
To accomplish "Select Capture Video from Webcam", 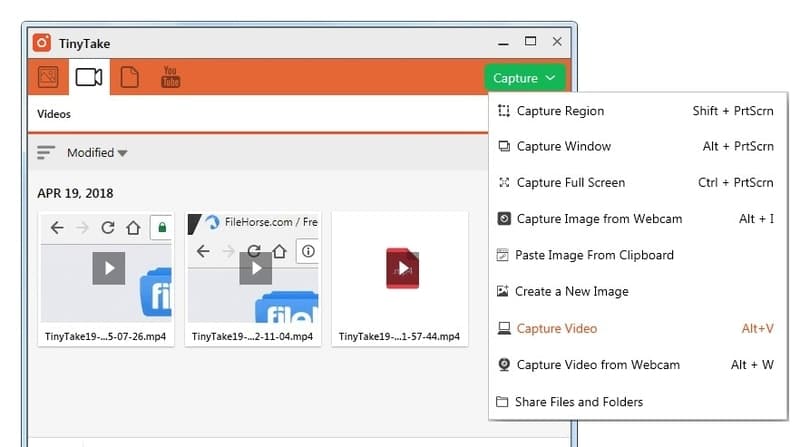I will click(638, 365).
